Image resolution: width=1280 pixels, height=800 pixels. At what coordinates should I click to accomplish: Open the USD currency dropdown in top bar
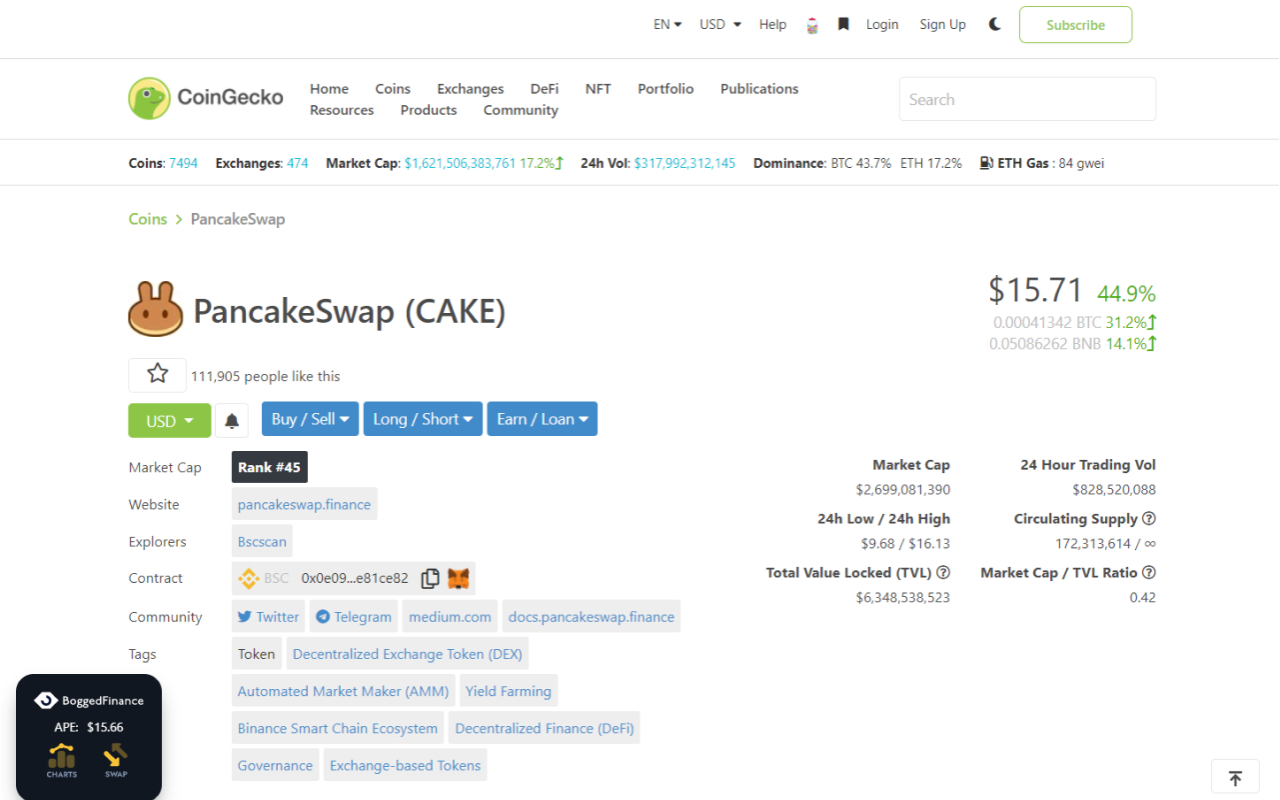(720, 24)
